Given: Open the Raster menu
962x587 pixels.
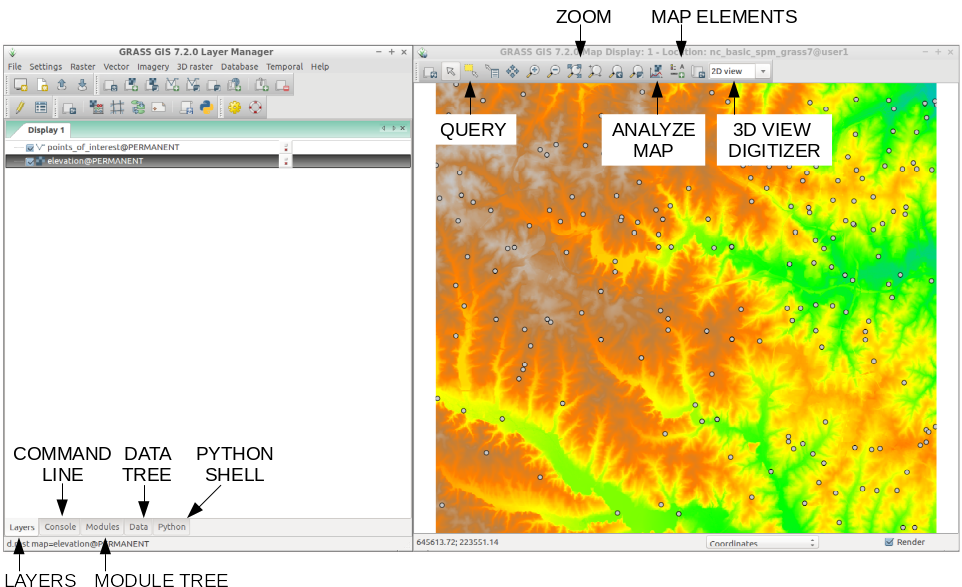Looking at the screenshot, I should click(82, 67).
